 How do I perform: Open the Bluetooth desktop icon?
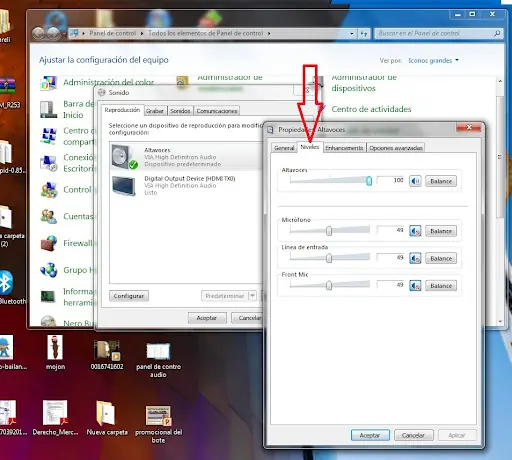tap(6, 283)
